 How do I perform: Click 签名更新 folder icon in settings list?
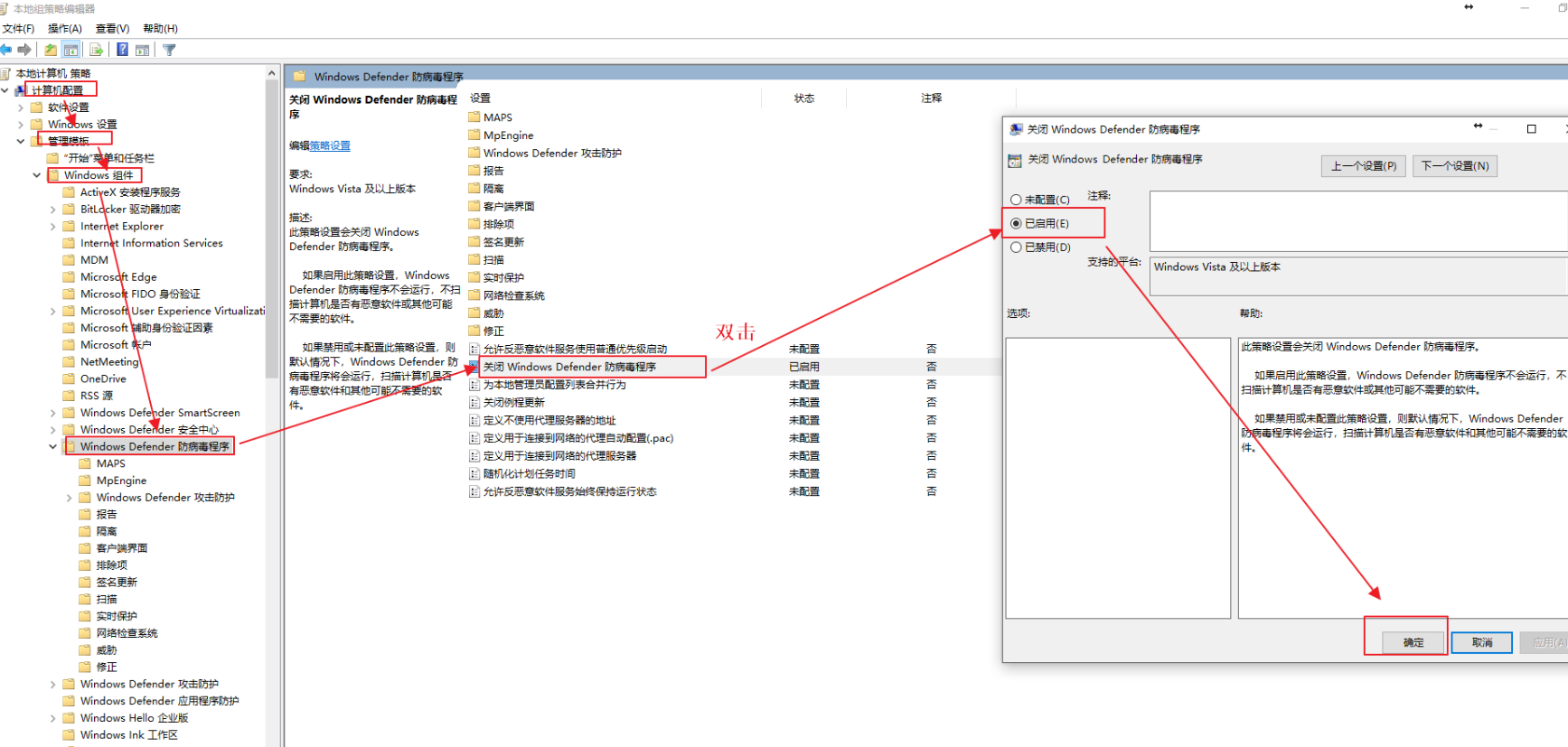[x=474, y=242]
